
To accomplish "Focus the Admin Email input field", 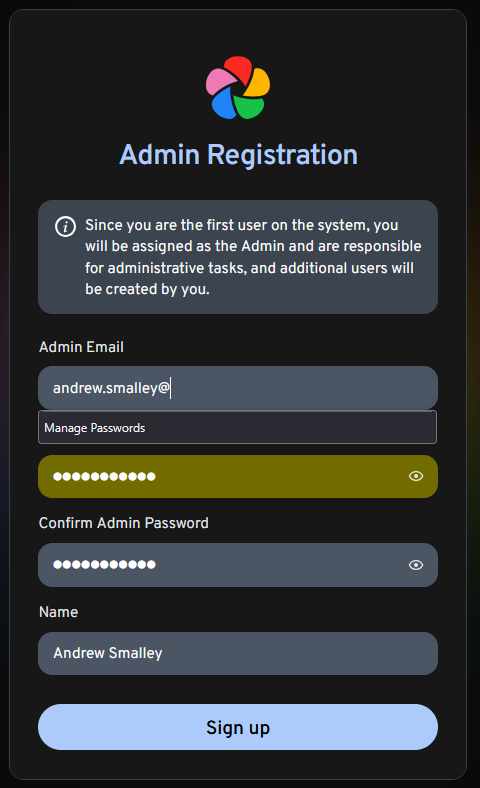I will point(238,388).
